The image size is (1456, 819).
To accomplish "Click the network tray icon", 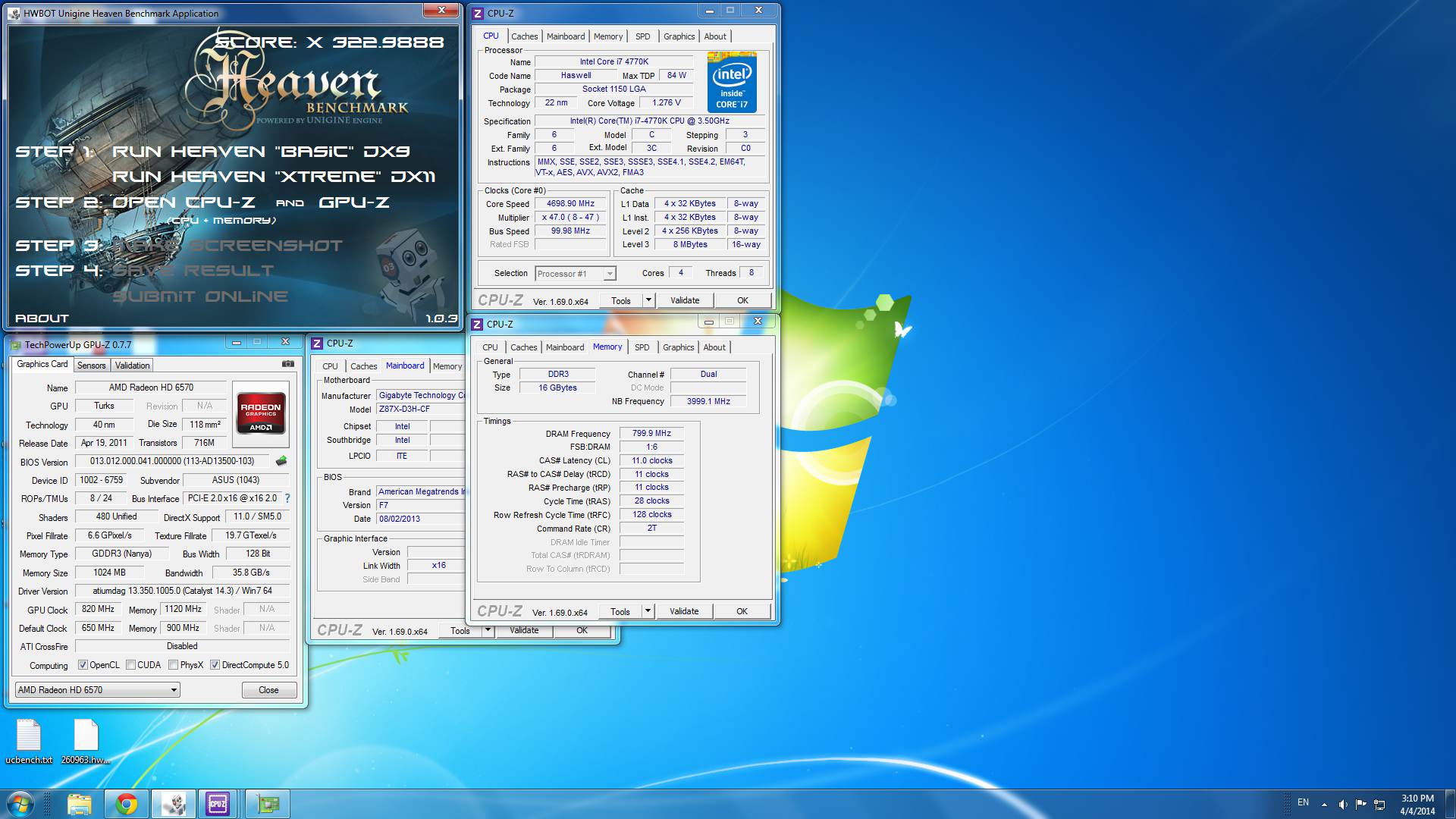I will pos(1379,804).
